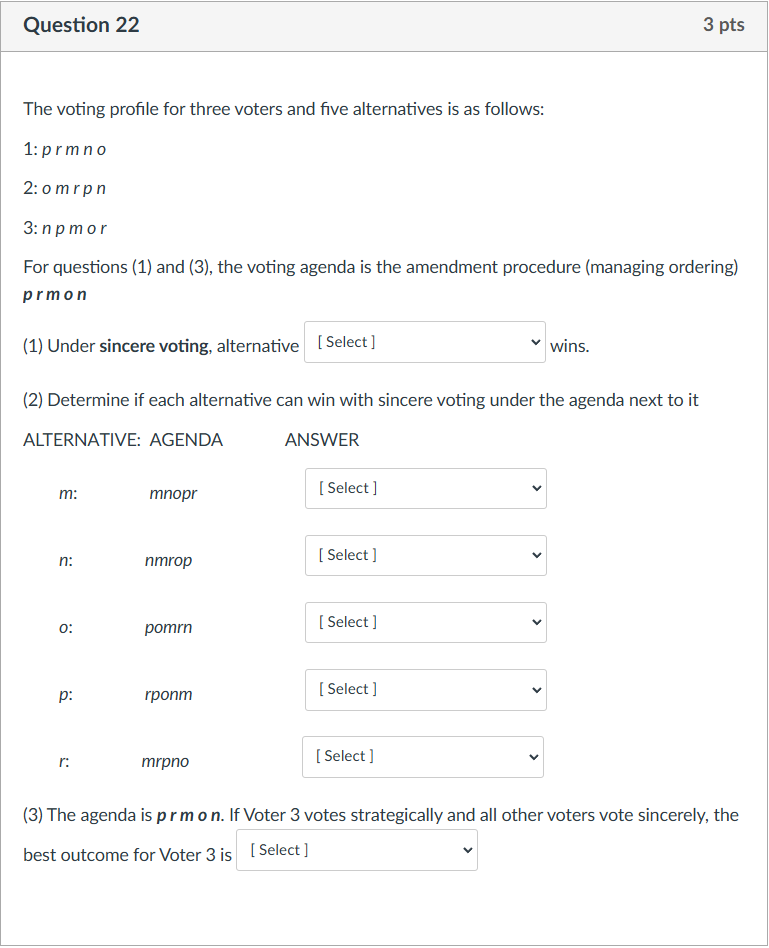Open the answer dropdown for alternative r
Screen dimensions: 769x948
tap(422, 757)
